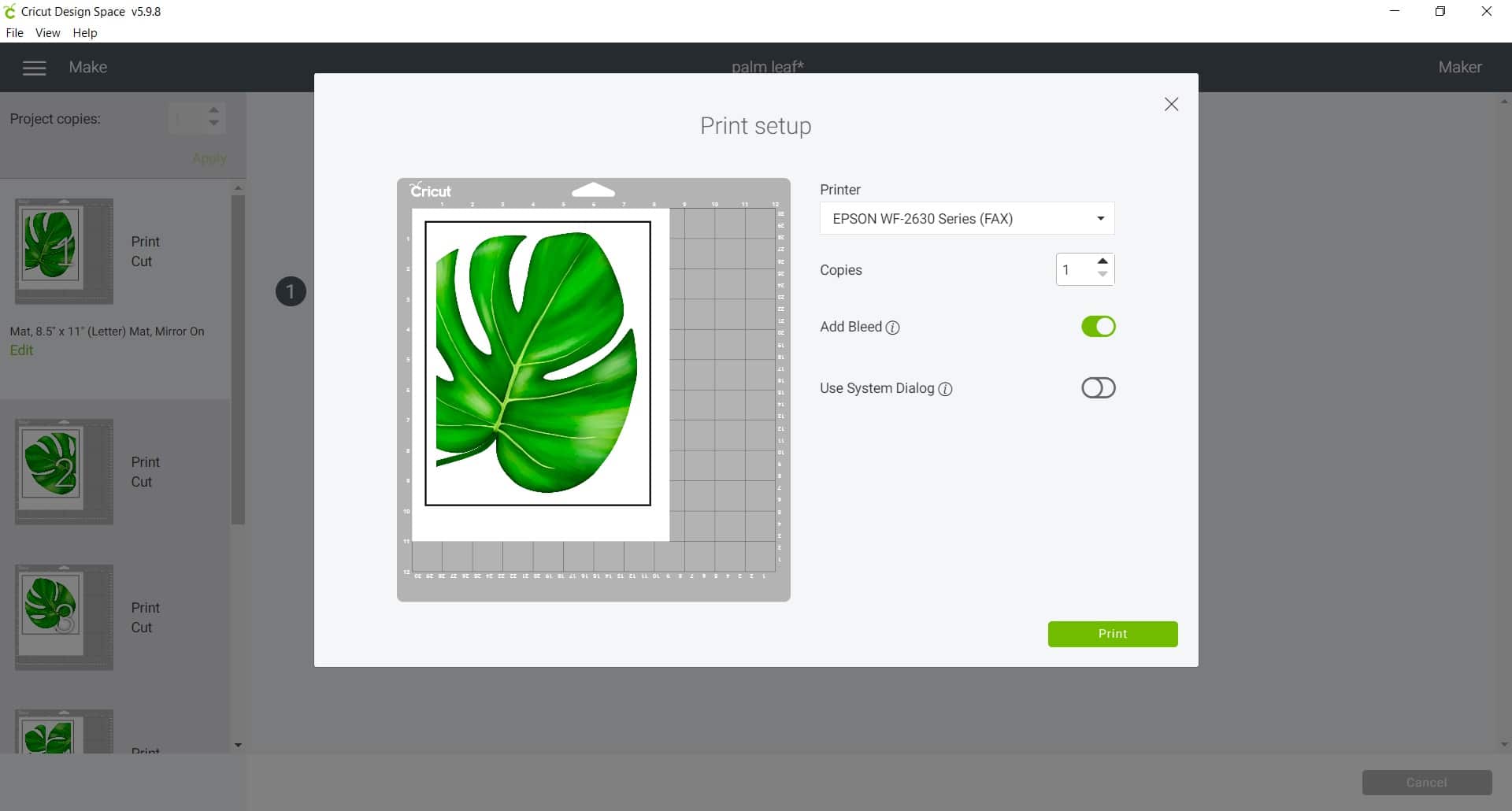Click the Make heading text
Screen dimensions: 1512x811
pos(87,68)
